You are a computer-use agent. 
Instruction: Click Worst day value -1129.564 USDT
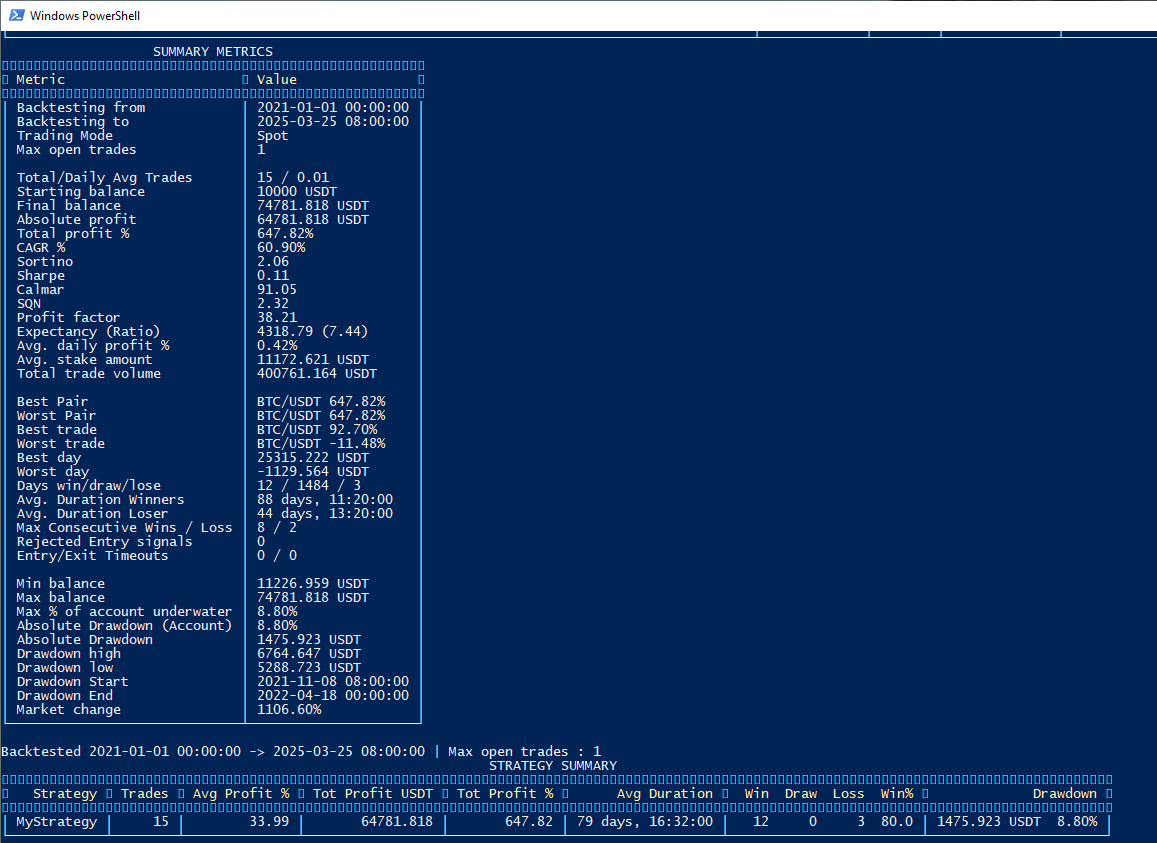[x=313, y=472]
